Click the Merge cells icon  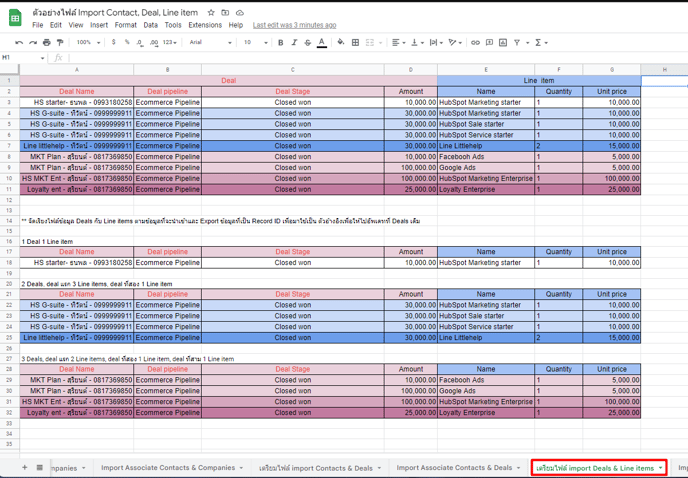coord(370,43)
